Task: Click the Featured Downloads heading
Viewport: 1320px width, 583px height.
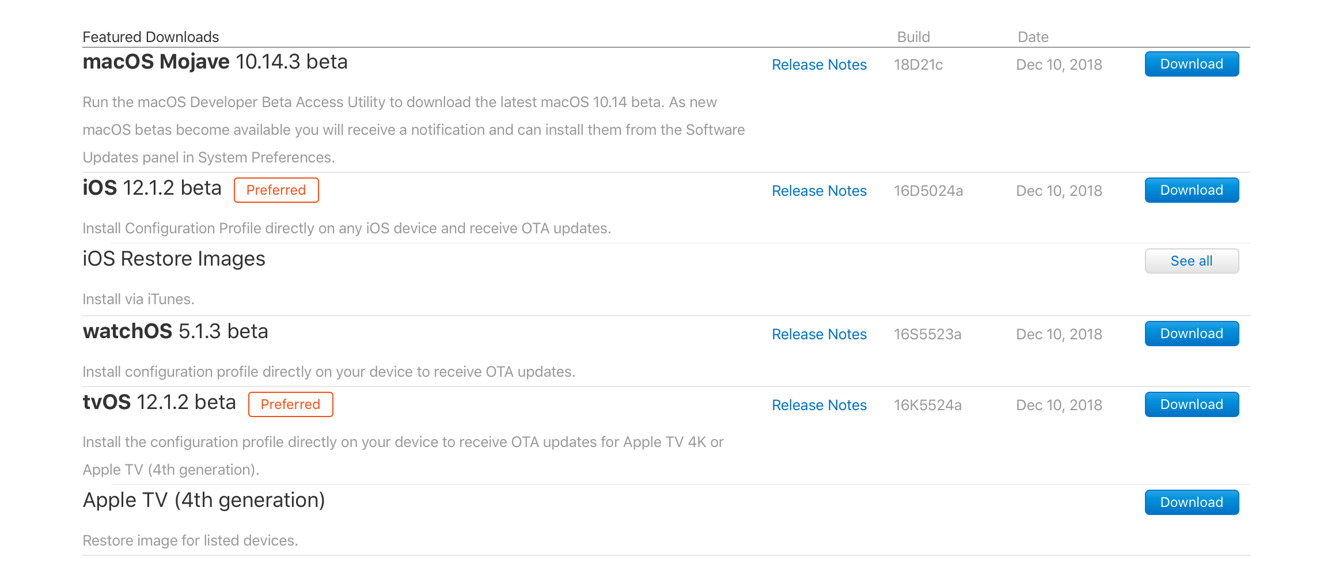Action: pos(150,37)
